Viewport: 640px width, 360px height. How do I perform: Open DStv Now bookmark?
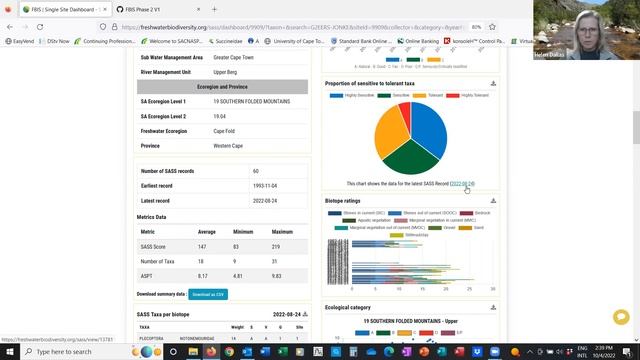54,41
